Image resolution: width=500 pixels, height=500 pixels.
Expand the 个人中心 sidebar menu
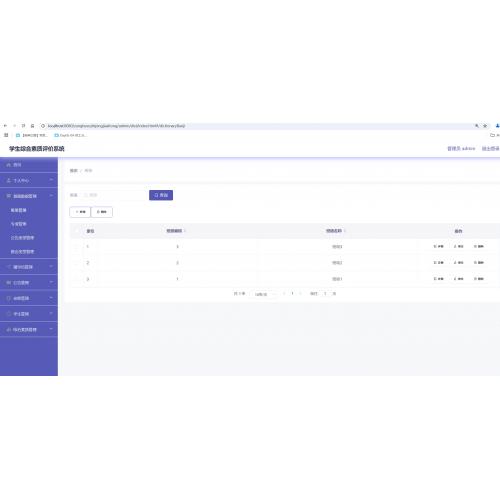[29, 180]
